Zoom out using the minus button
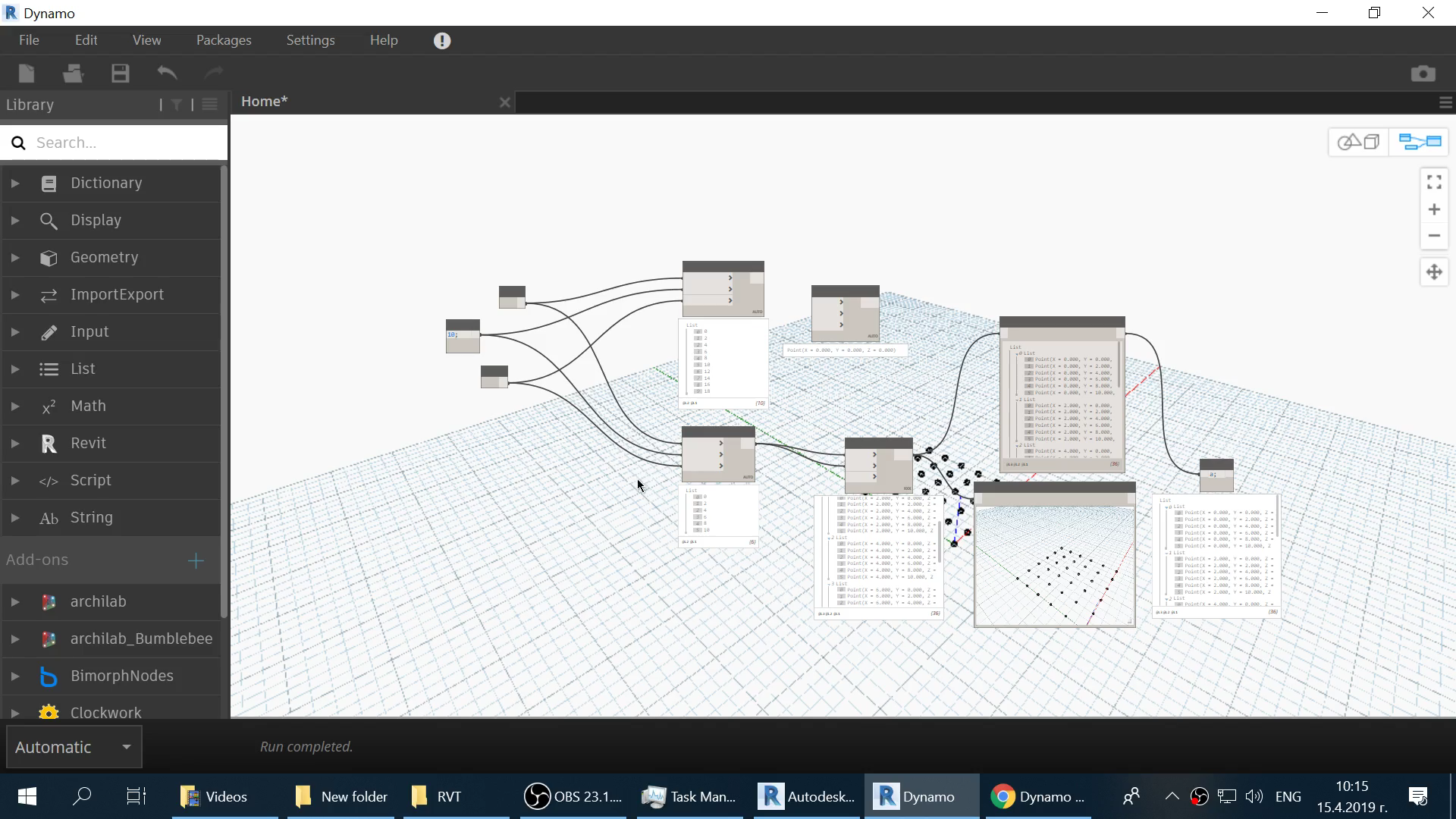 (x=1434, y=236)
